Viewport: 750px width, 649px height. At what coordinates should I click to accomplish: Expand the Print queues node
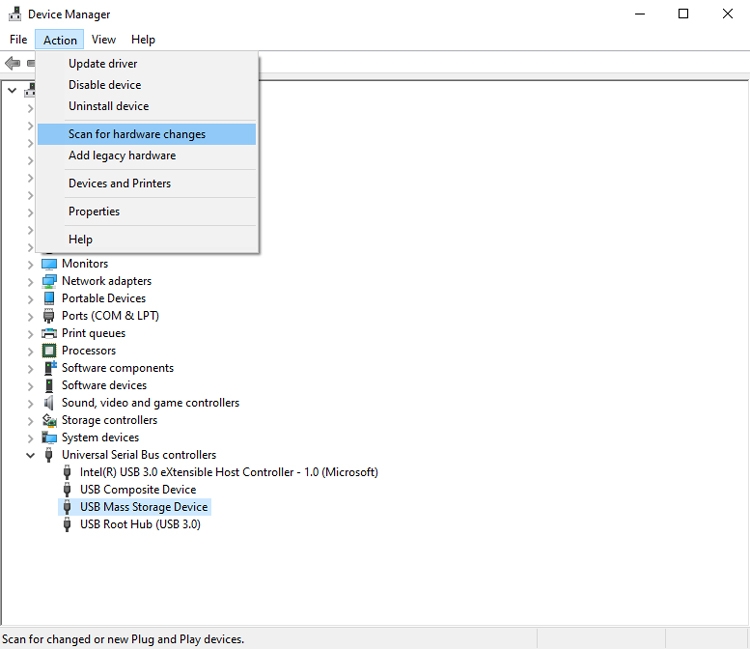[30, 334]
